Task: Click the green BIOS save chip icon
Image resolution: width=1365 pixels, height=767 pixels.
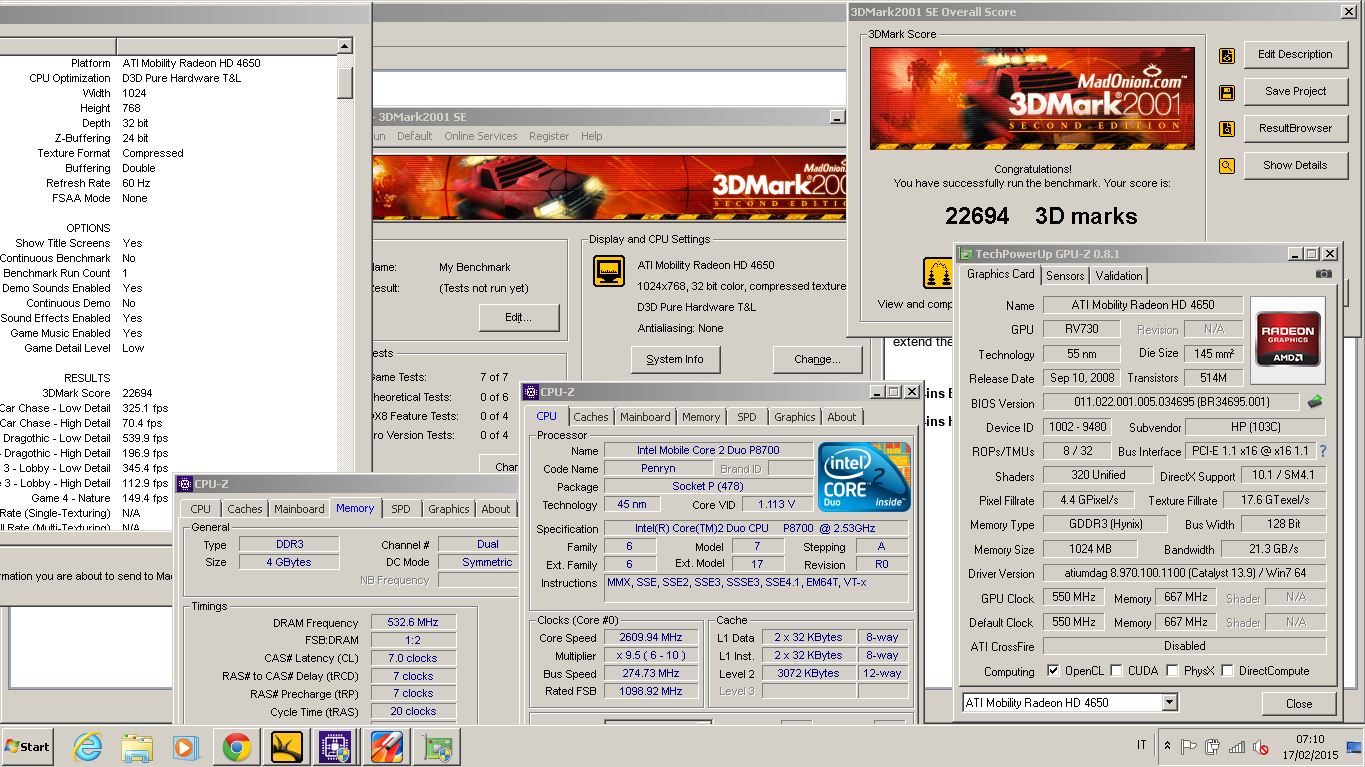Action: 1315,402
